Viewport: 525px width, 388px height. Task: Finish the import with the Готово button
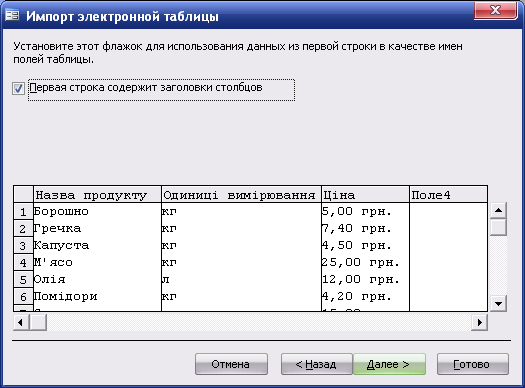(473, 364)
